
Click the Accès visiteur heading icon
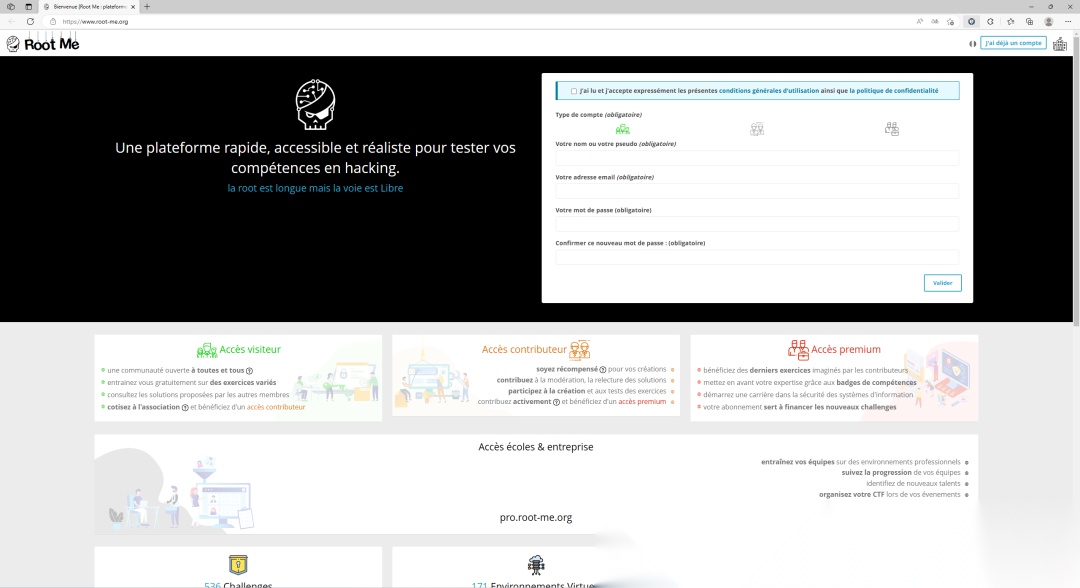pos(207,350)
